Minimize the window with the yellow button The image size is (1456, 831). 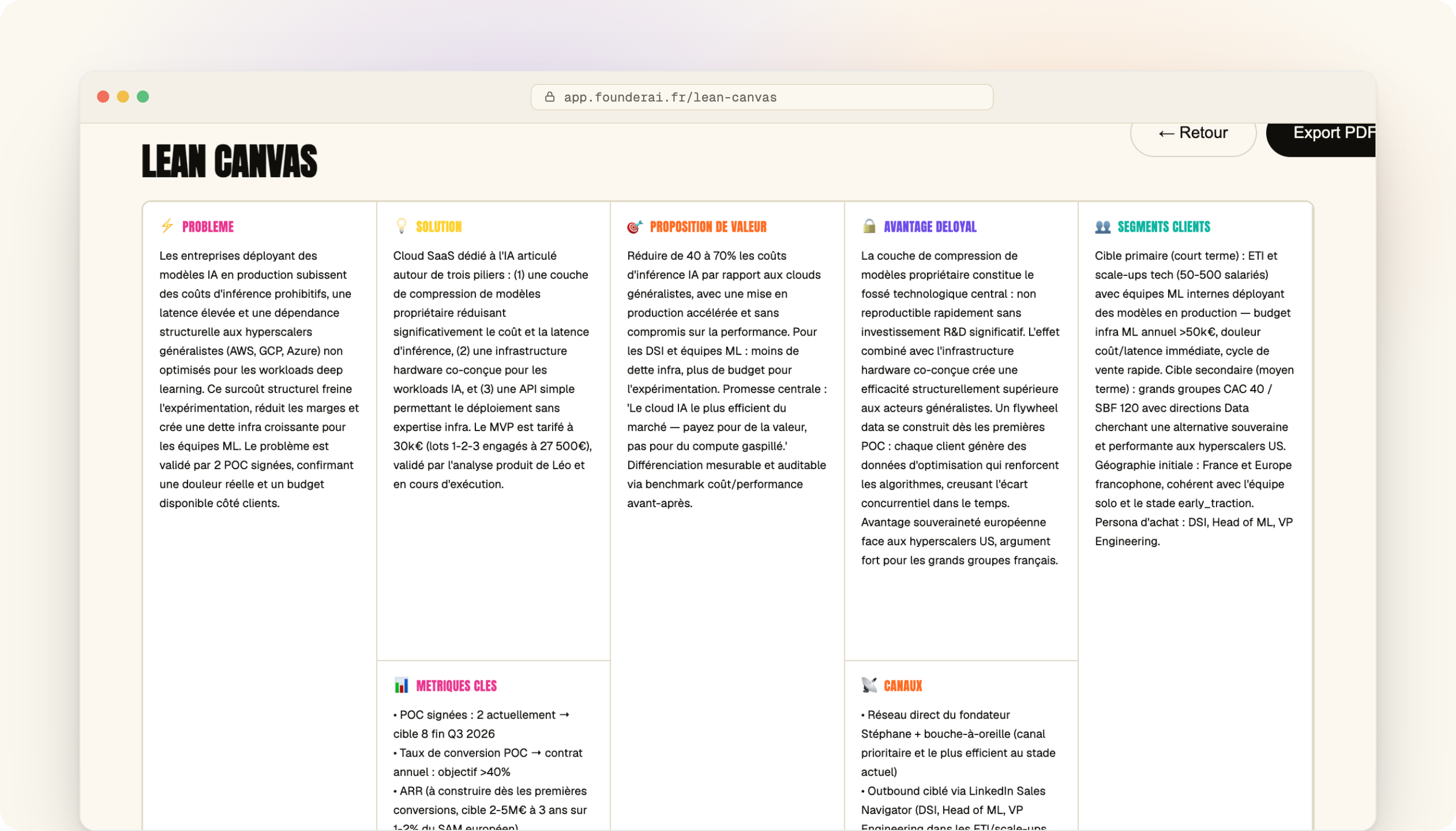pos(123,97)
